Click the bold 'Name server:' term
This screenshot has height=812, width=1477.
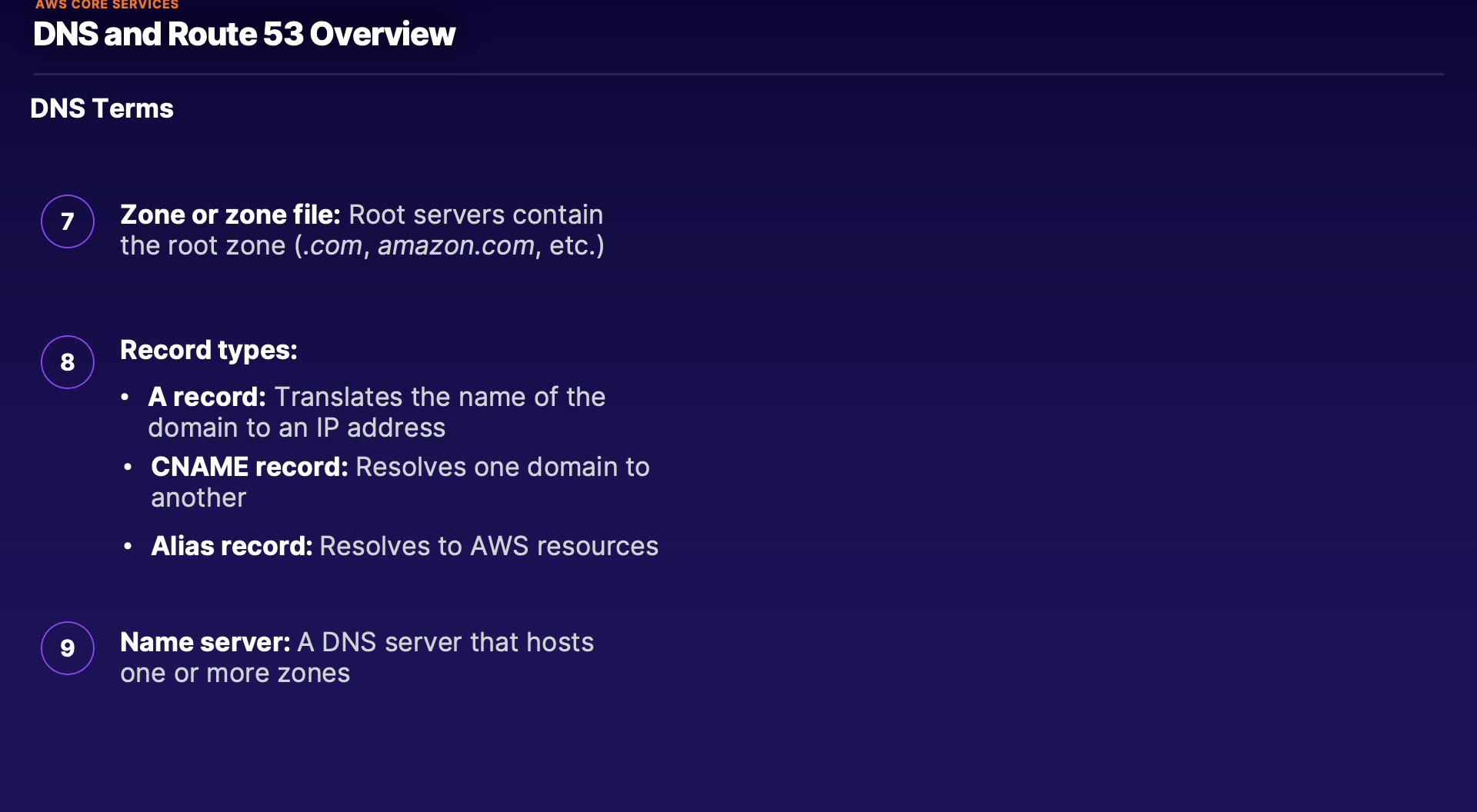click(x=205, y=642)
